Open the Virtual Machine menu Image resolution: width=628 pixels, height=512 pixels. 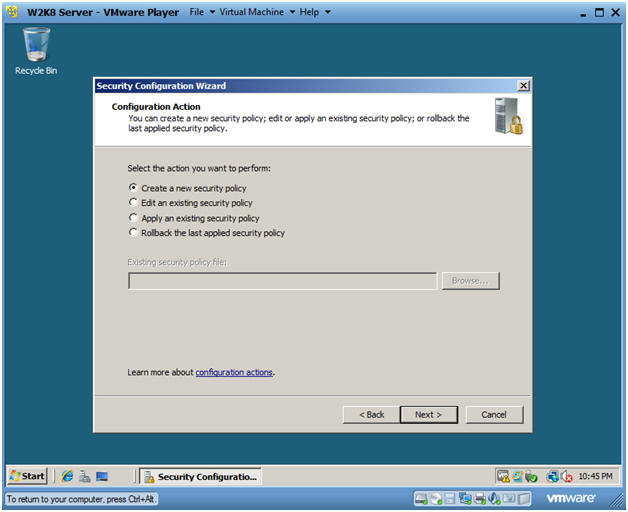pyautogui.click(x=257, y=12)
